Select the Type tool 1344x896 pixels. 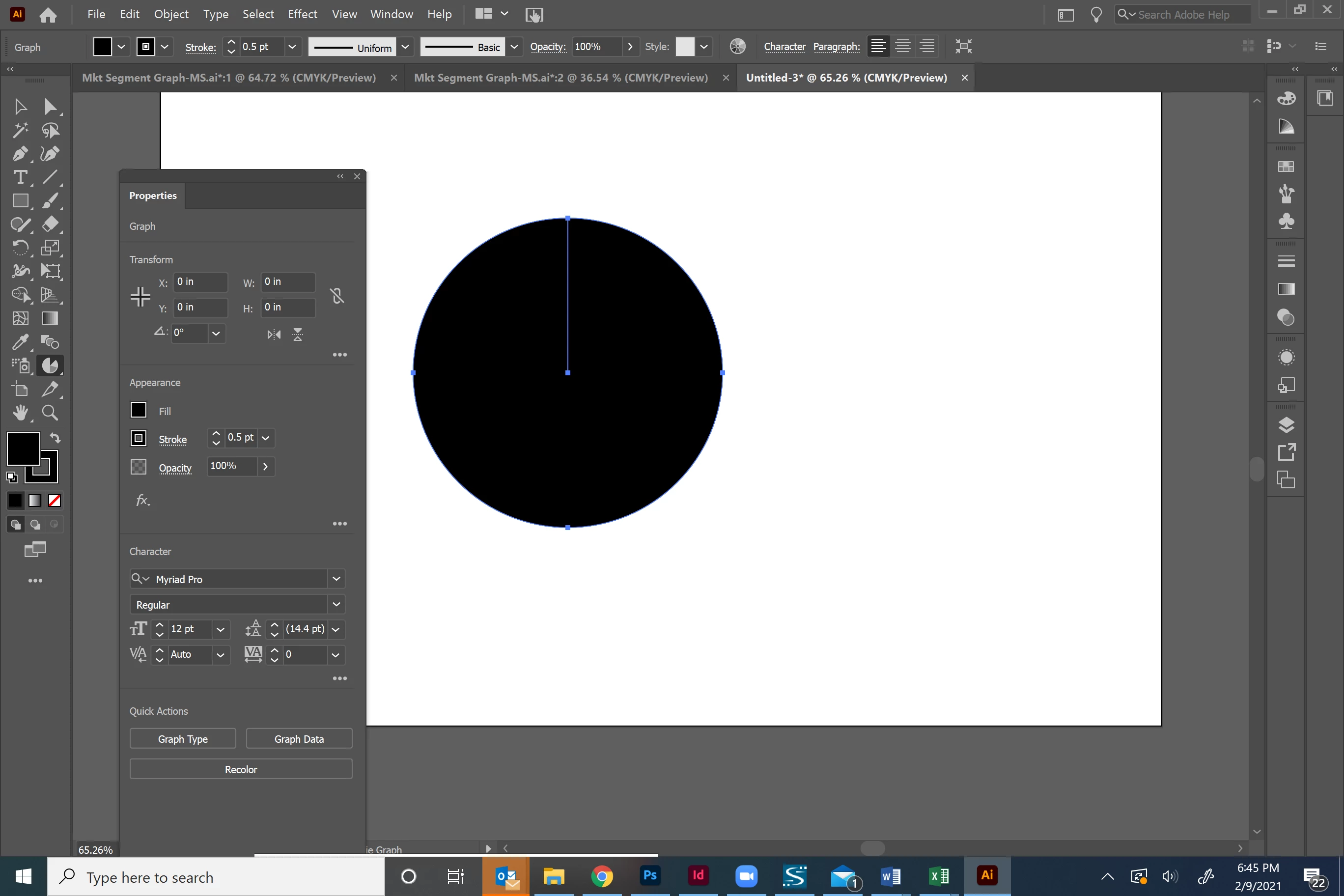tap(20, 177)
